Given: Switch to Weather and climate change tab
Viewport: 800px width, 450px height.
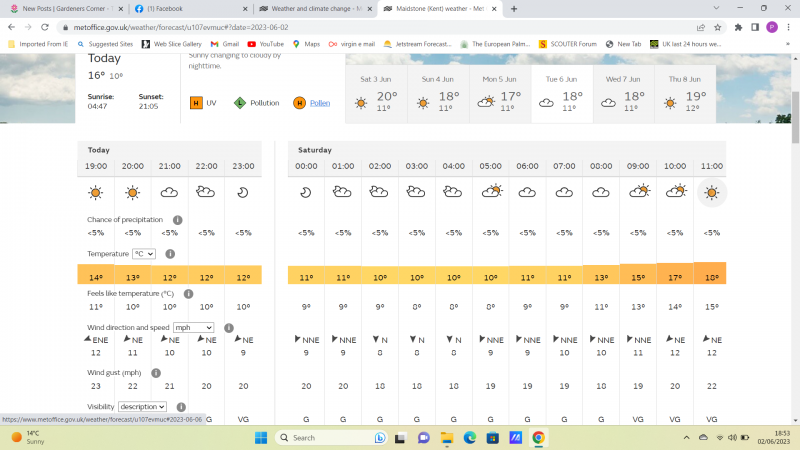Looking at the screenshot, I should click(x=314, y=9).
